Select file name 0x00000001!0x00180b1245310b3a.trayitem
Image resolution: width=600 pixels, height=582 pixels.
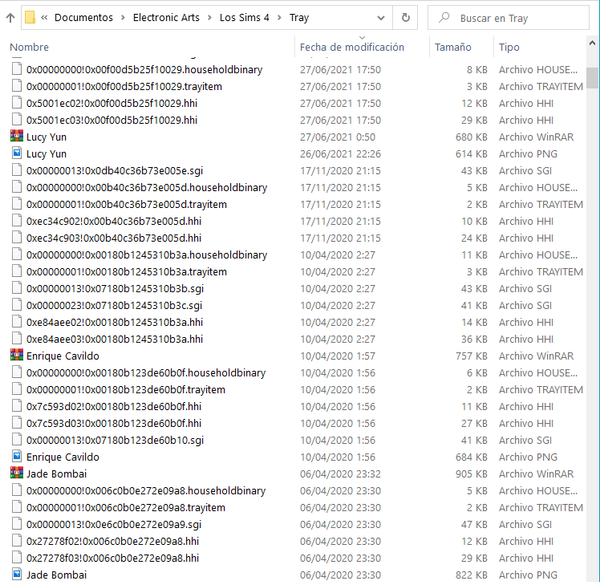point(126,272)
